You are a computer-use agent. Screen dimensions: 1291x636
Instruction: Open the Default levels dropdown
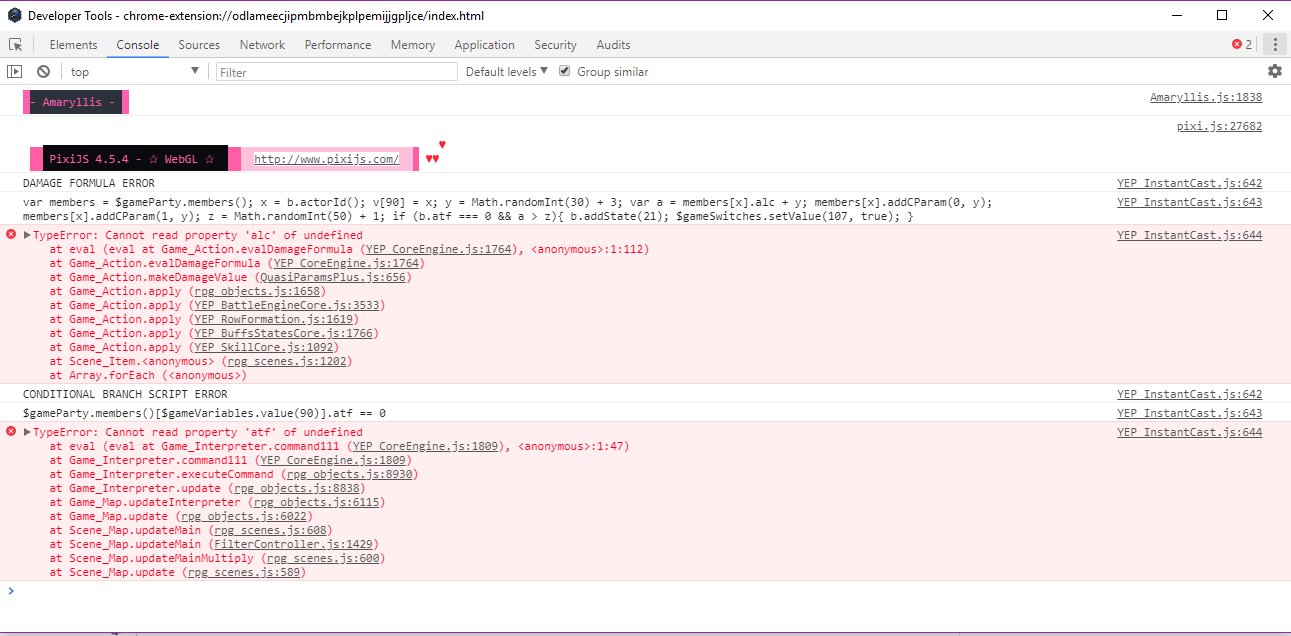(507, 72)
